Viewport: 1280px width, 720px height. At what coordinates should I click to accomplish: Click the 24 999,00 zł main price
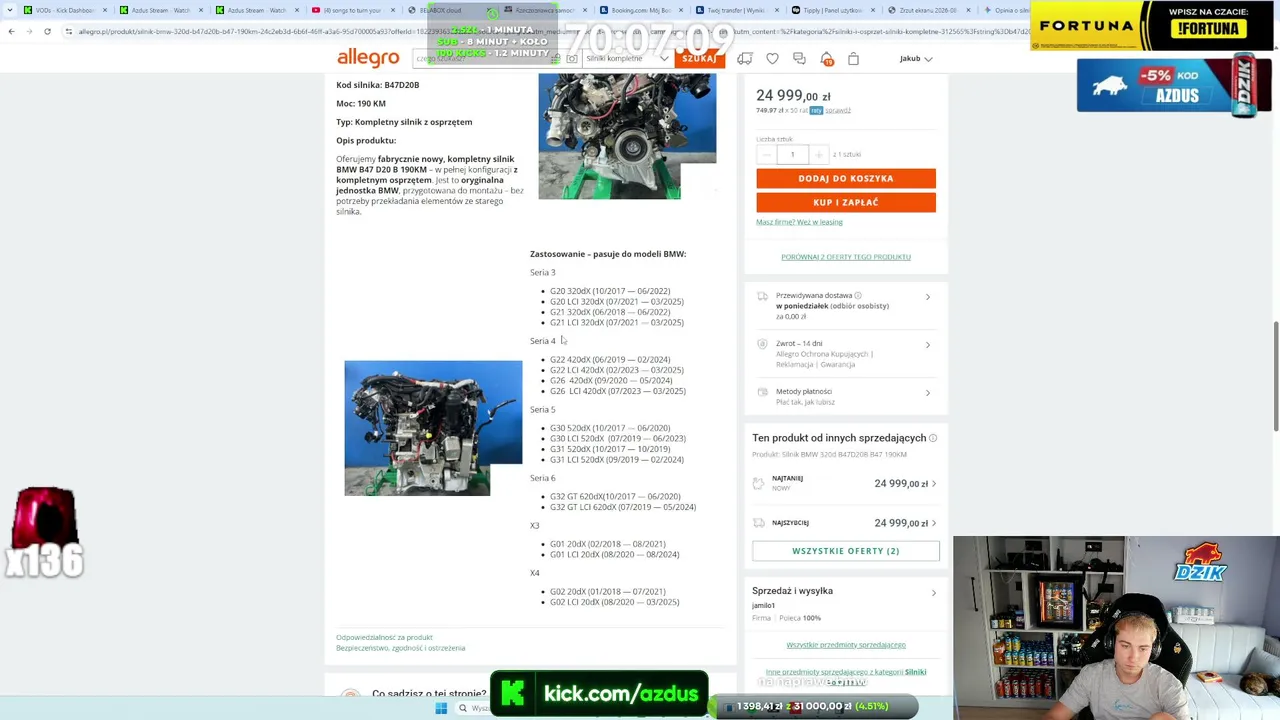coord(793,96)
